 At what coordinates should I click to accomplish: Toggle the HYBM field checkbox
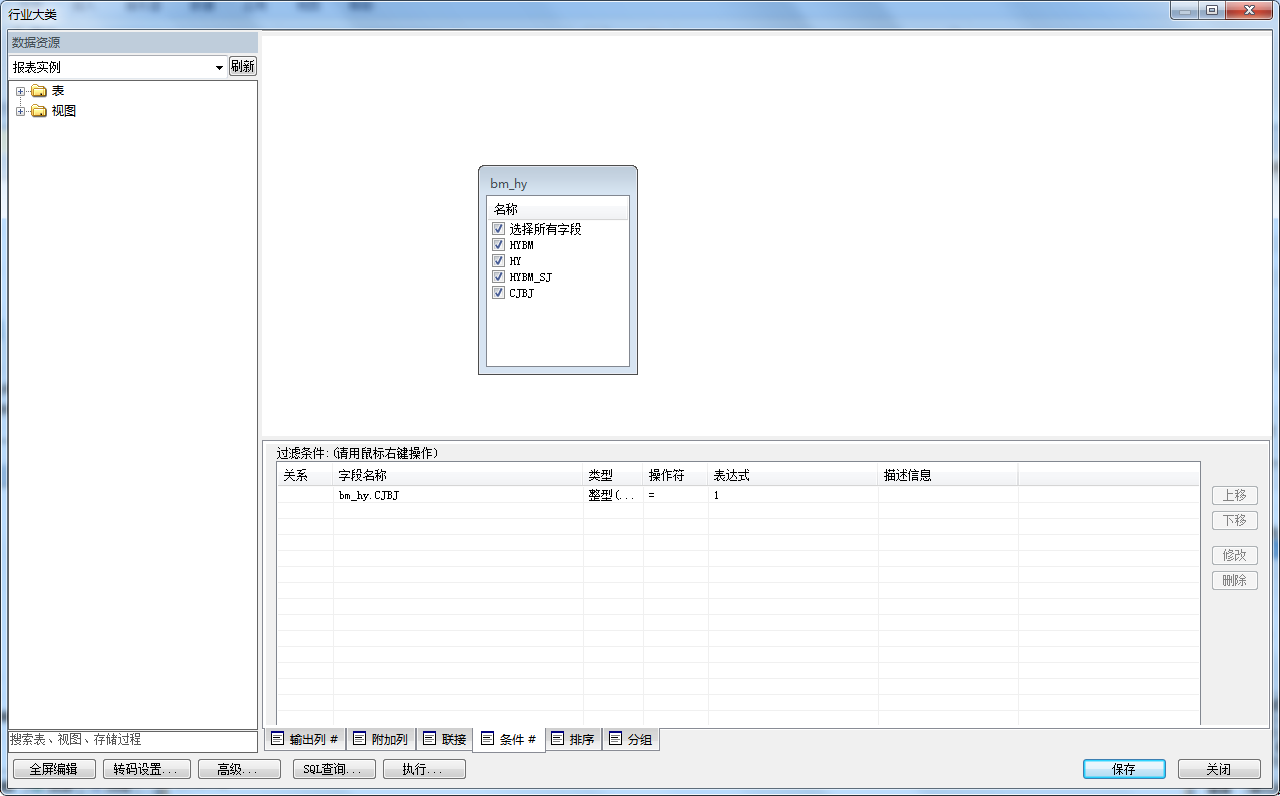(x=498, y=245)
